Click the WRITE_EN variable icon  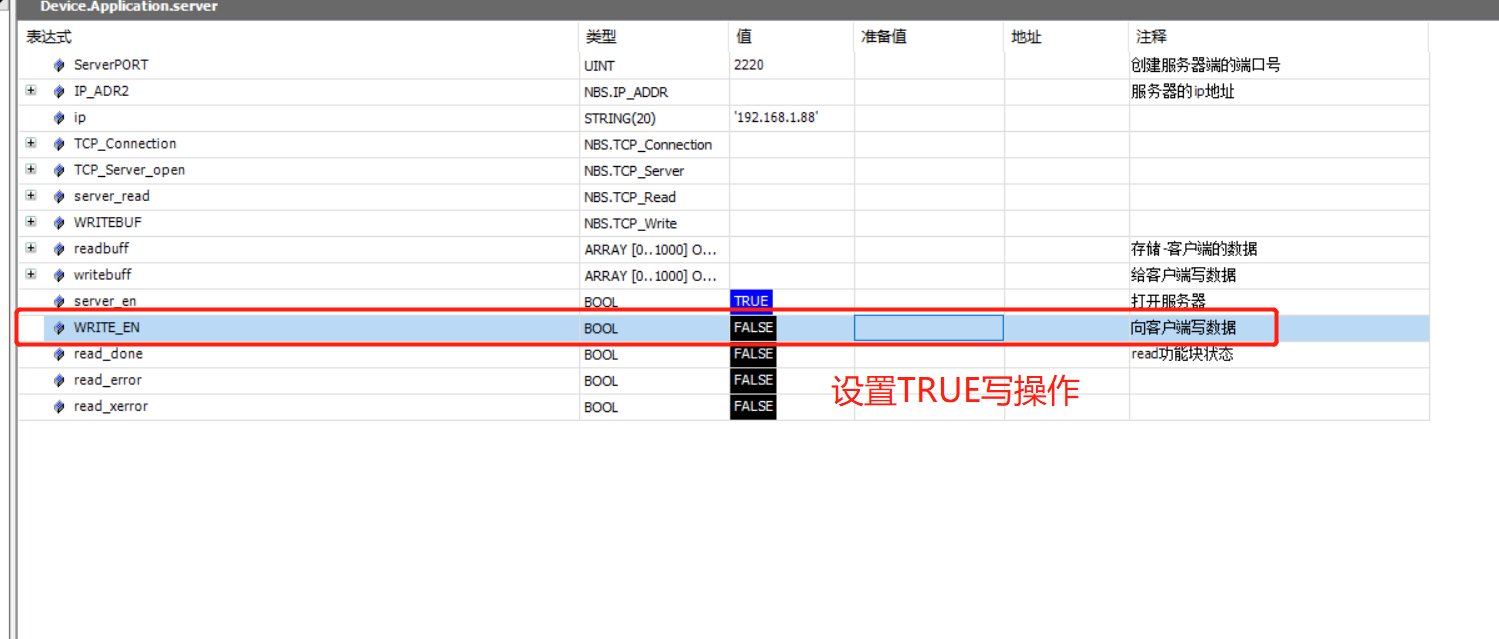pyautogui.click(x=60, y=327)
